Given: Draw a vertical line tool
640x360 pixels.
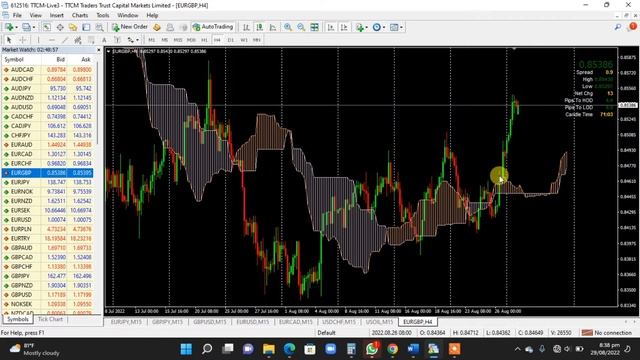Looking at the screenshot, I should pyautogui.click(x=38, y=40).
